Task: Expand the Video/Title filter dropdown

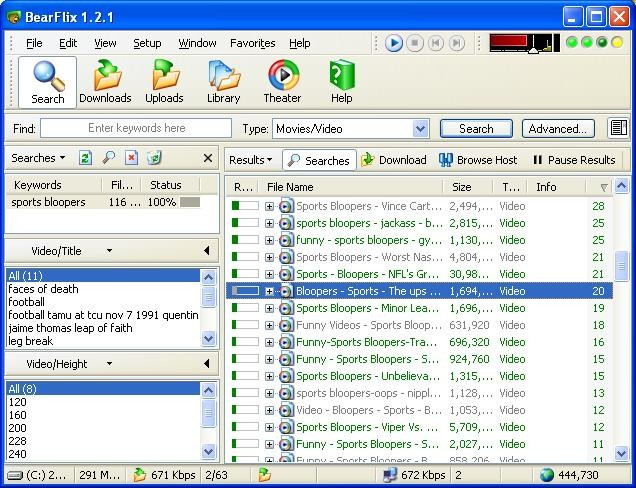Action: [x=110, y=251]
